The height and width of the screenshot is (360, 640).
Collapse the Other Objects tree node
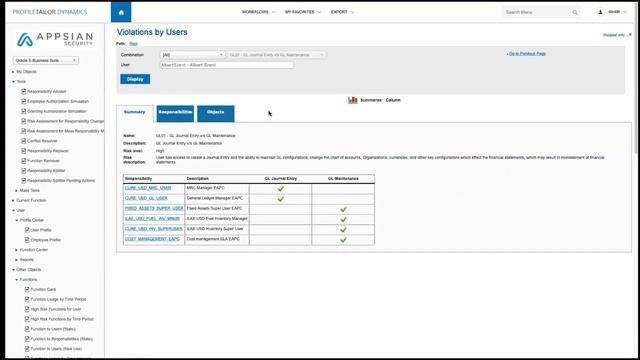[x=13, y=270]
